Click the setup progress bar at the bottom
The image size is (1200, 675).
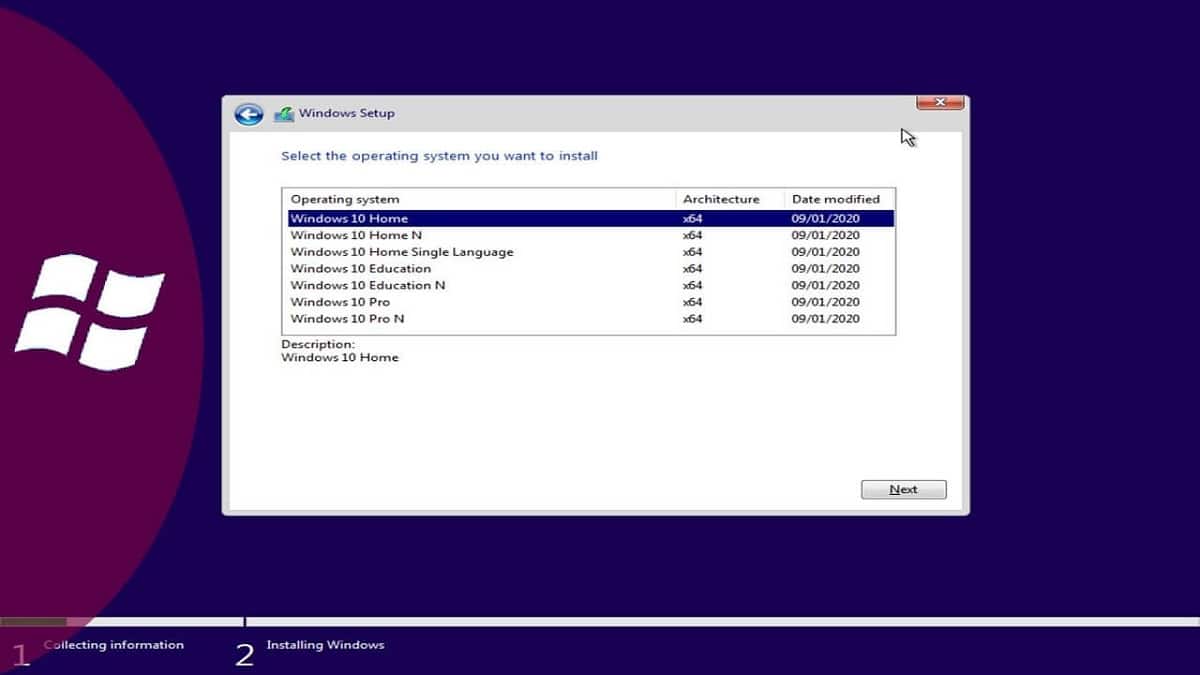click(600, 622)
